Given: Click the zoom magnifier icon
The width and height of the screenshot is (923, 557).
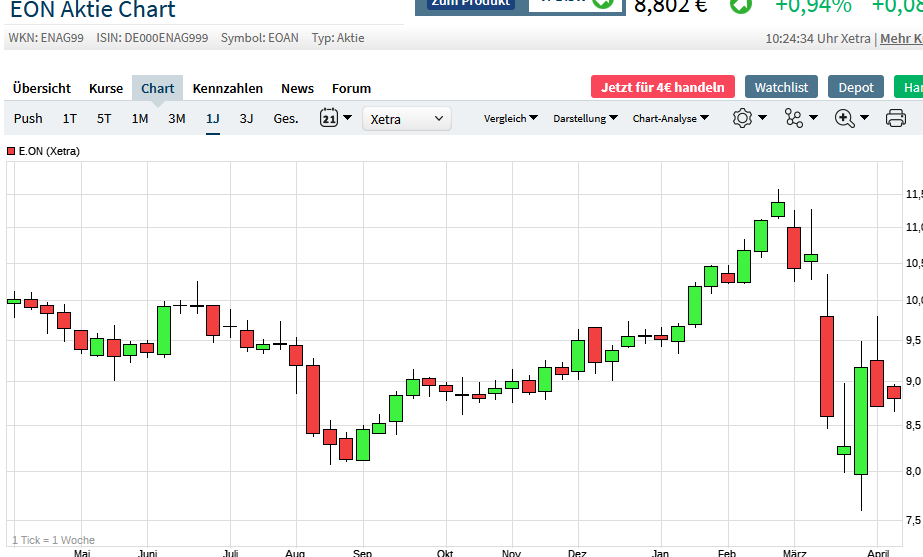Looking at the screenshot, I should point(845,118).
